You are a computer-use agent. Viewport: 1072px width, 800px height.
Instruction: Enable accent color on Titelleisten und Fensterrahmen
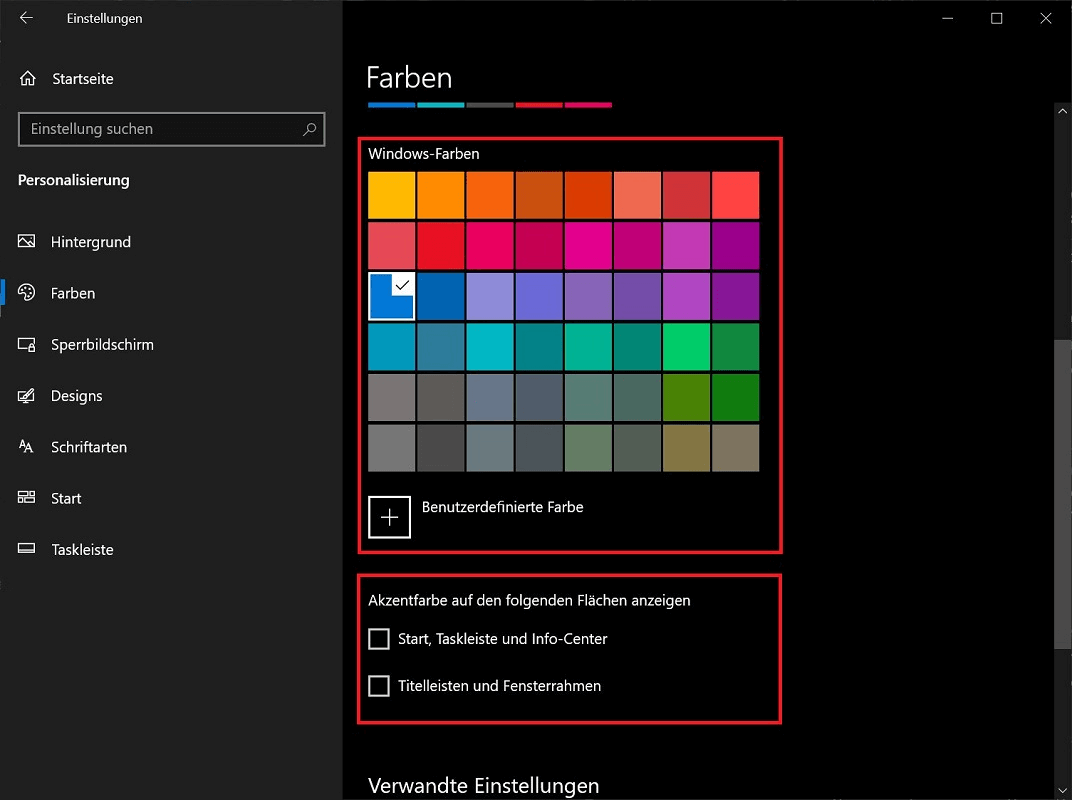point(379,686)
